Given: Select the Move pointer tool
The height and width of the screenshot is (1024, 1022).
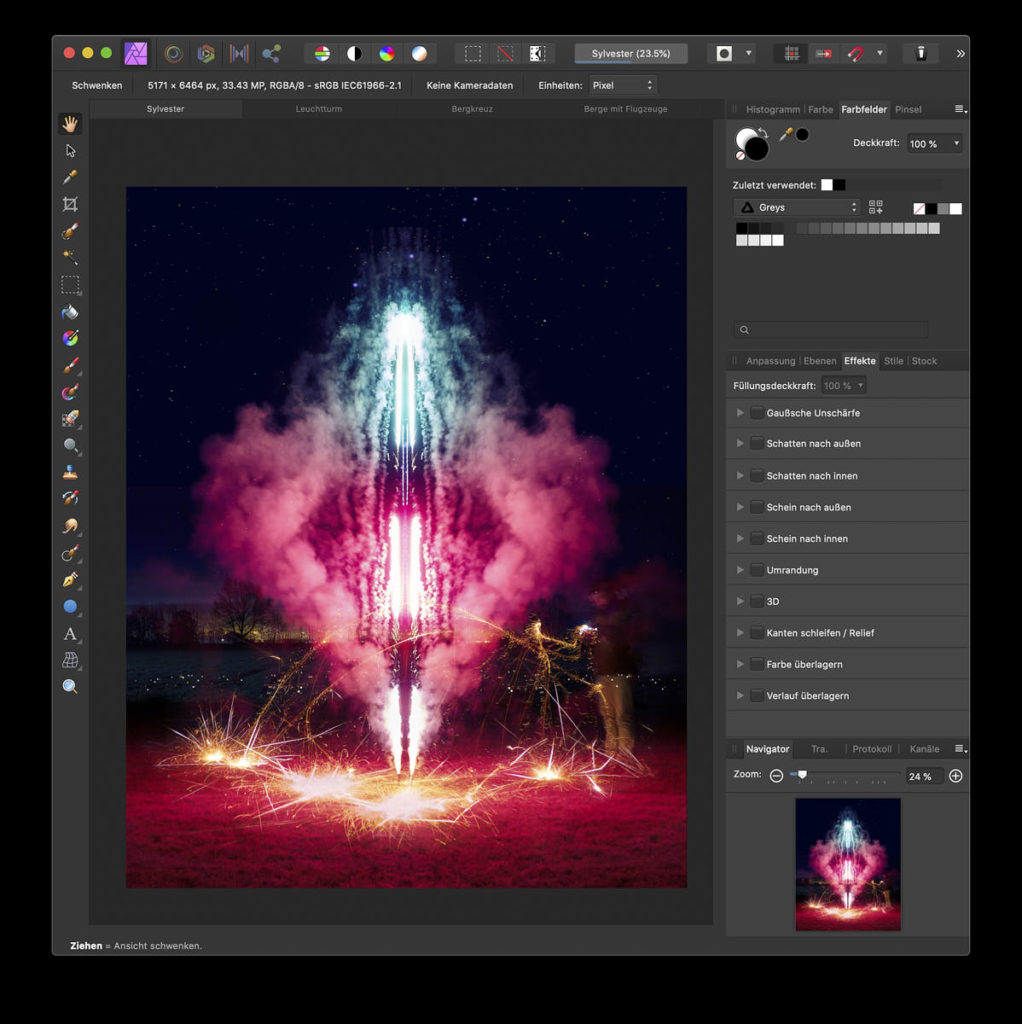Looking at the screenshot, I should [x=71, y=151].
